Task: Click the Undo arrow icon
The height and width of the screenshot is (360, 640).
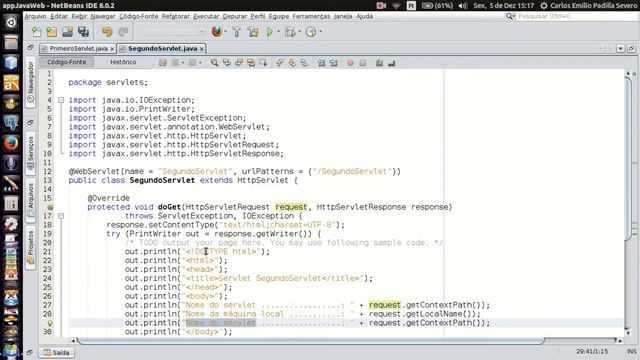Action: coord(107,32)
